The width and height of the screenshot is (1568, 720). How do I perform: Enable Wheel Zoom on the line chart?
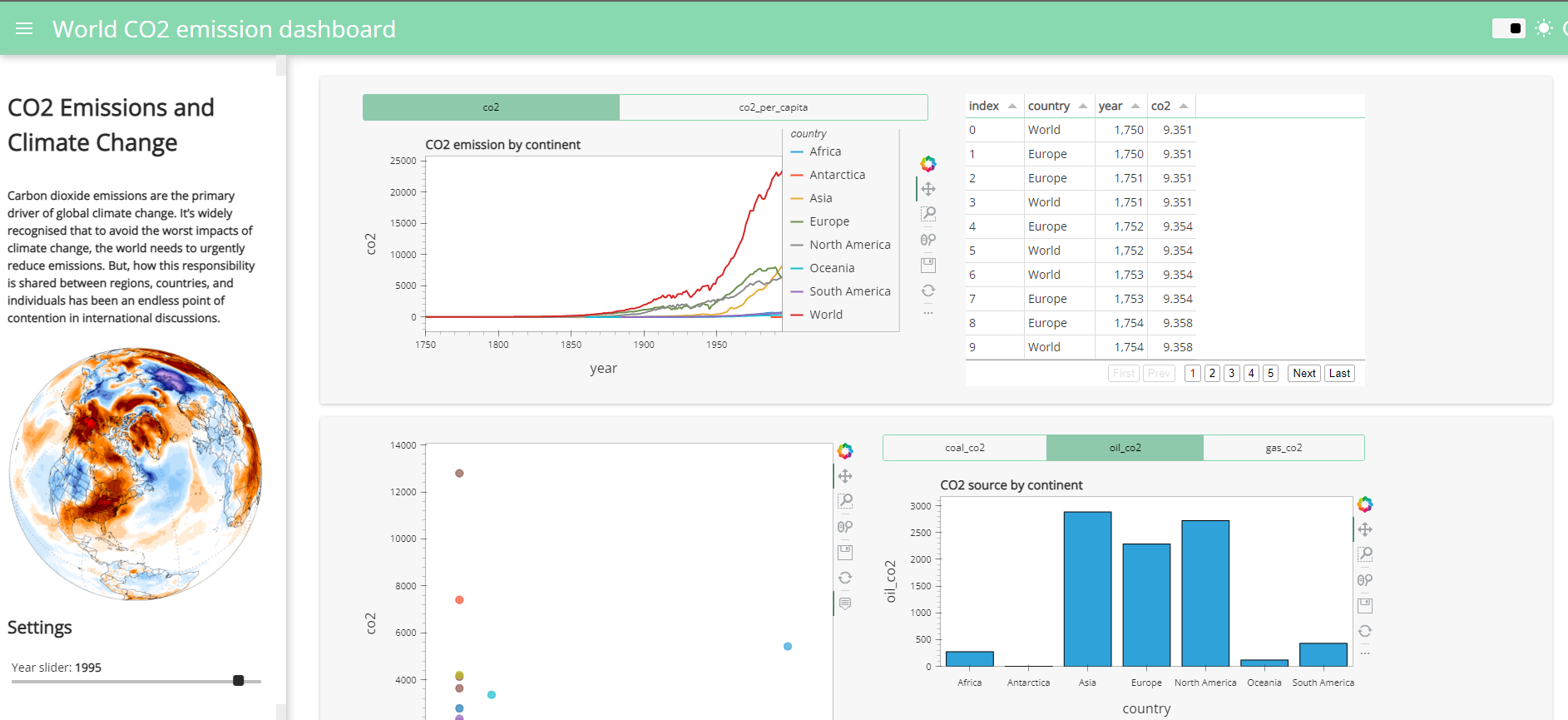[928, 240]
